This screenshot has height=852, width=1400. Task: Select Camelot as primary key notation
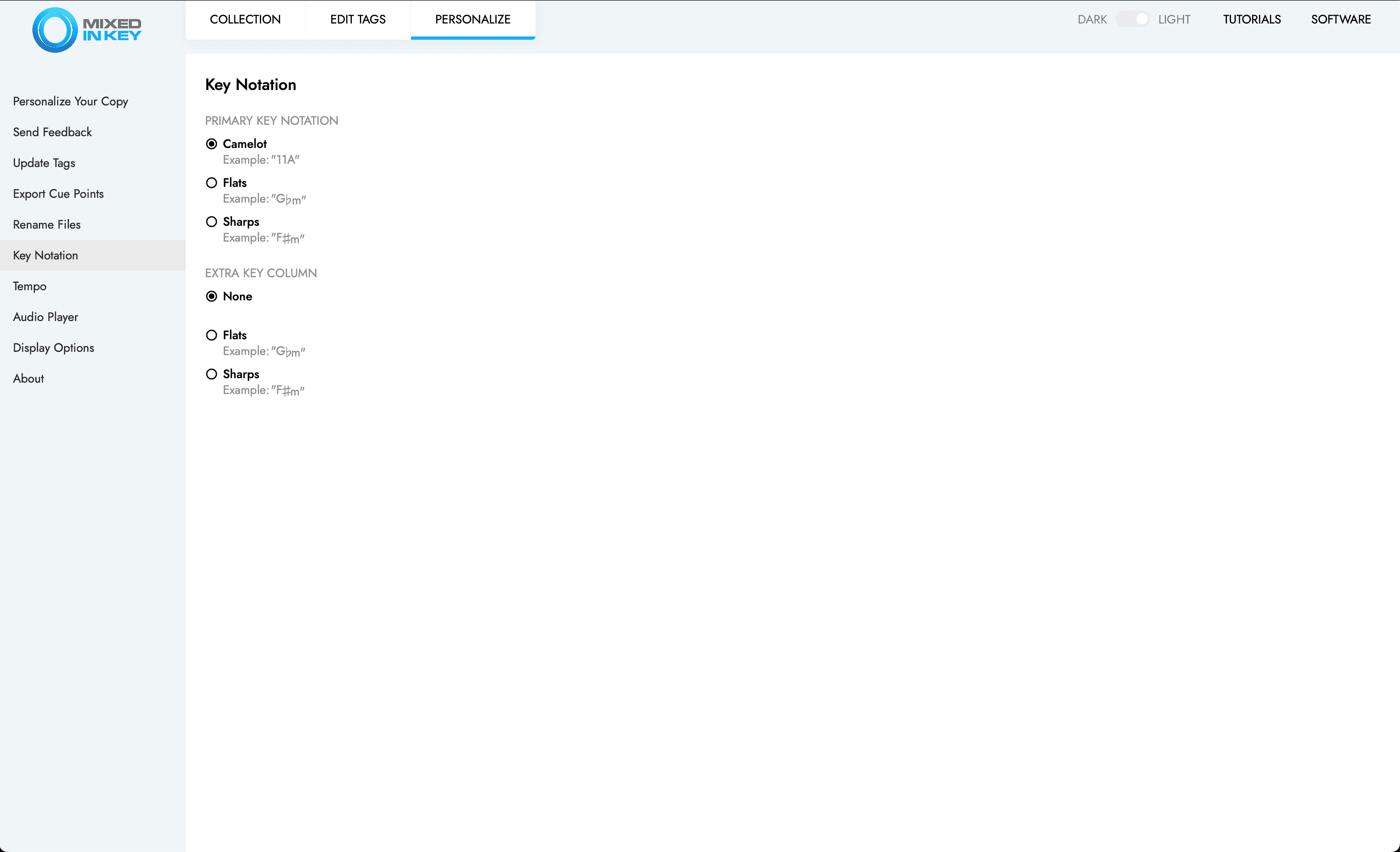[x=211, y=144]
